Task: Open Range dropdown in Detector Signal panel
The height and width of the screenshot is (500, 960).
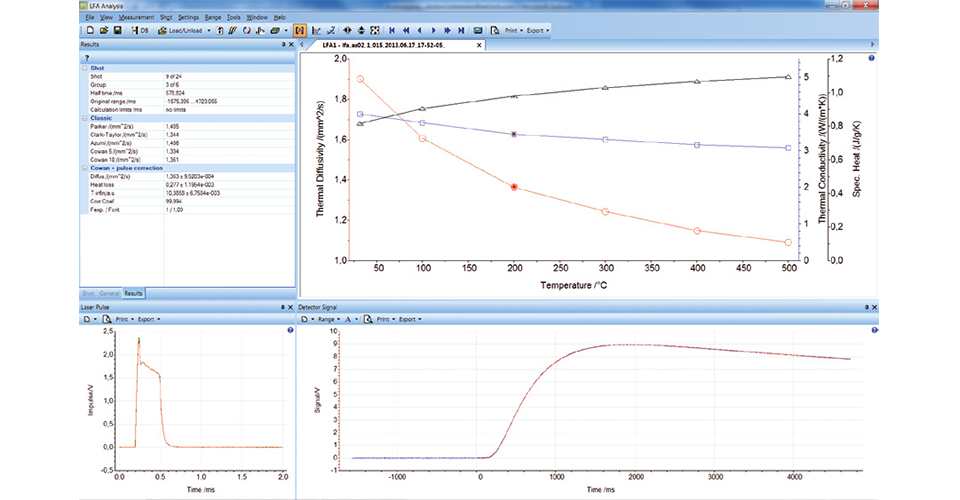Action: pyautogui.click(x=328, y=318)
